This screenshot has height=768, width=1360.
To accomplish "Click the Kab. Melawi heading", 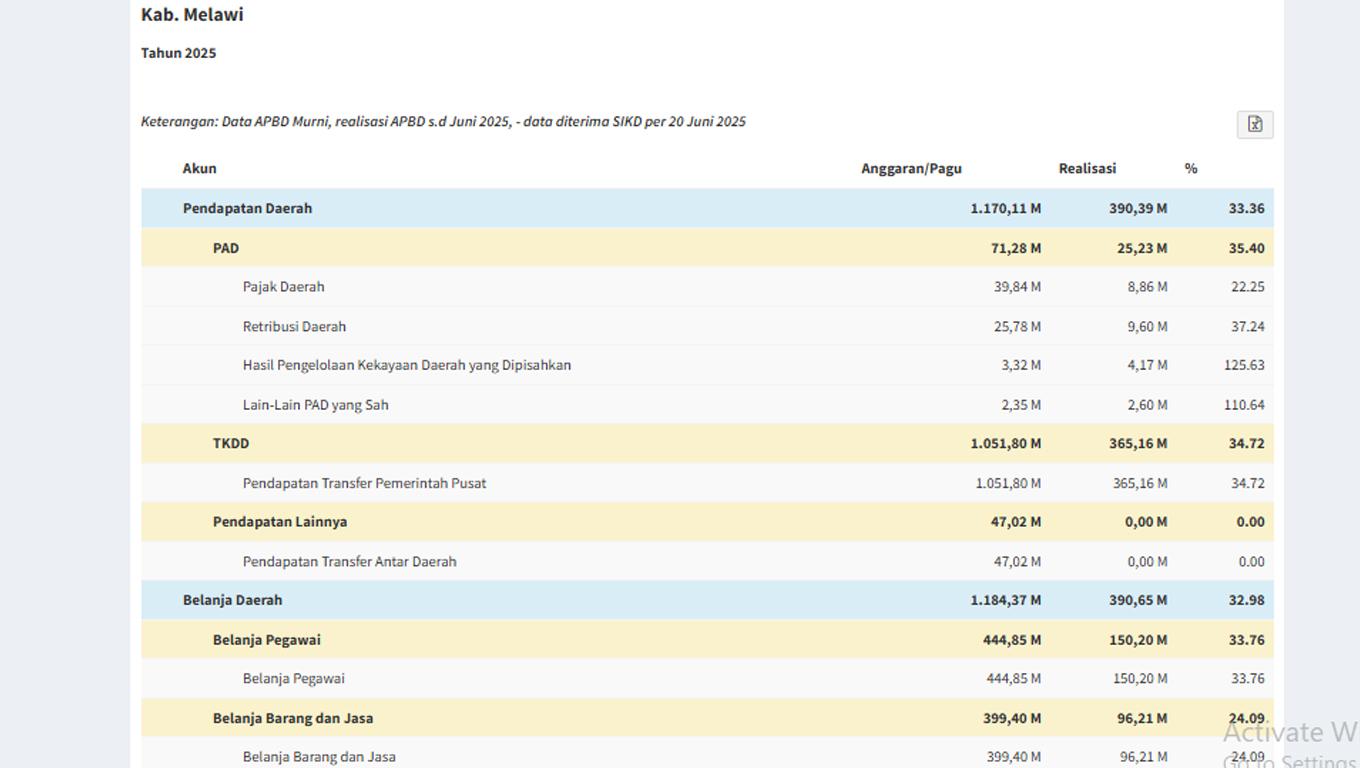I will click(192, 15).
